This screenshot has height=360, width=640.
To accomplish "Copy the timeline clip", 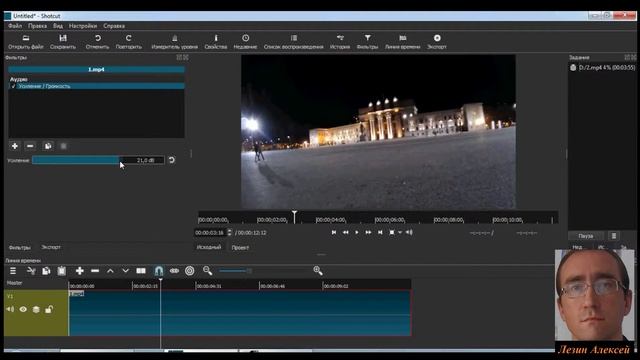I will 46,271.
